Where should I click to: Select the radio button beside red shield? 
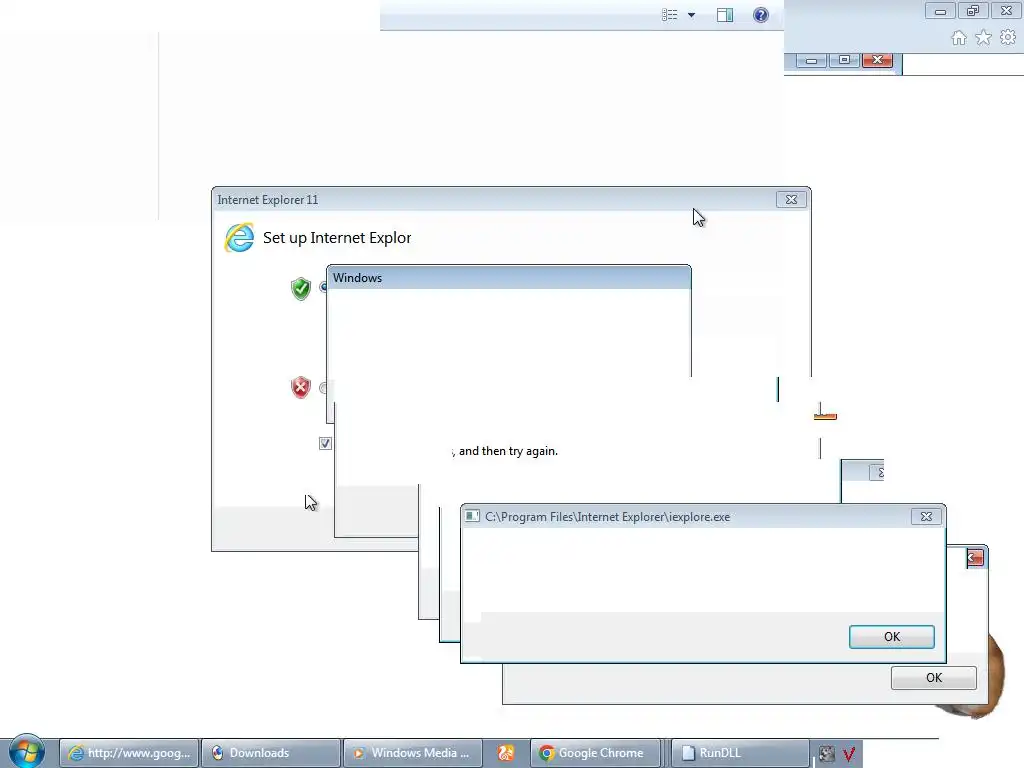tap(323, 388)
